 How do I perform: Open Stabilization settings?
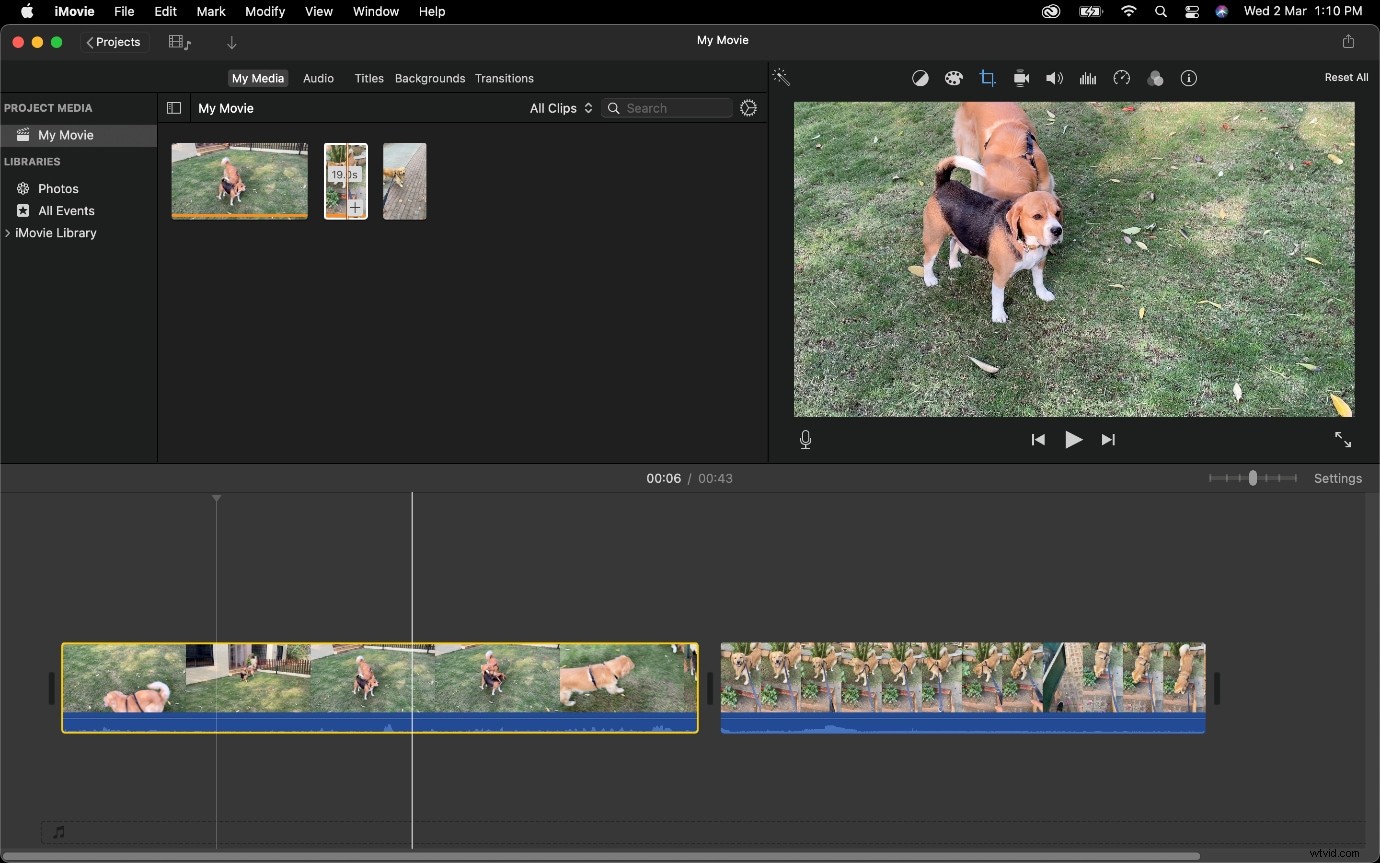(1021, 78)
